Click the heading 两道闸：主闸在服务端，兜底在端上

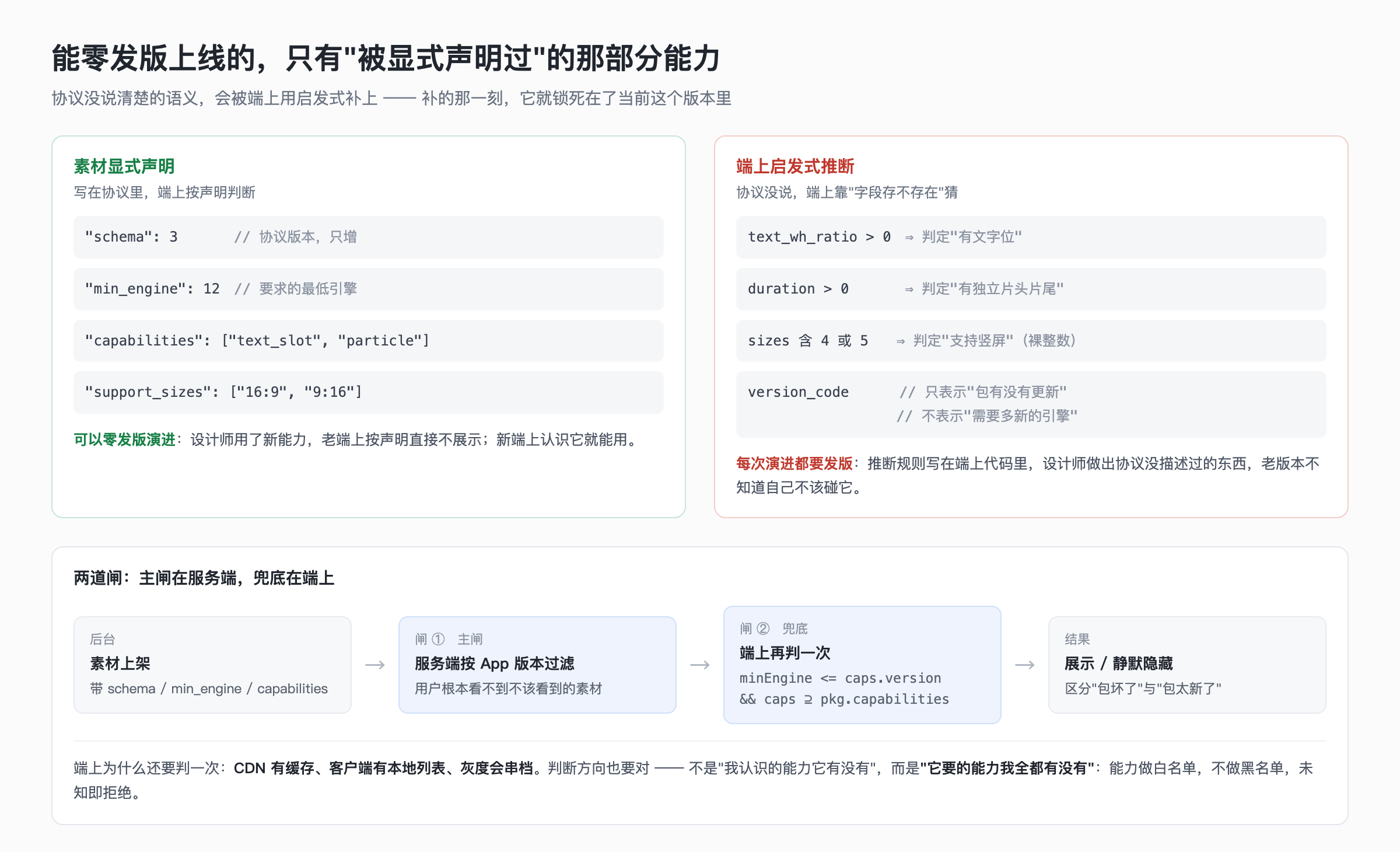204,578
